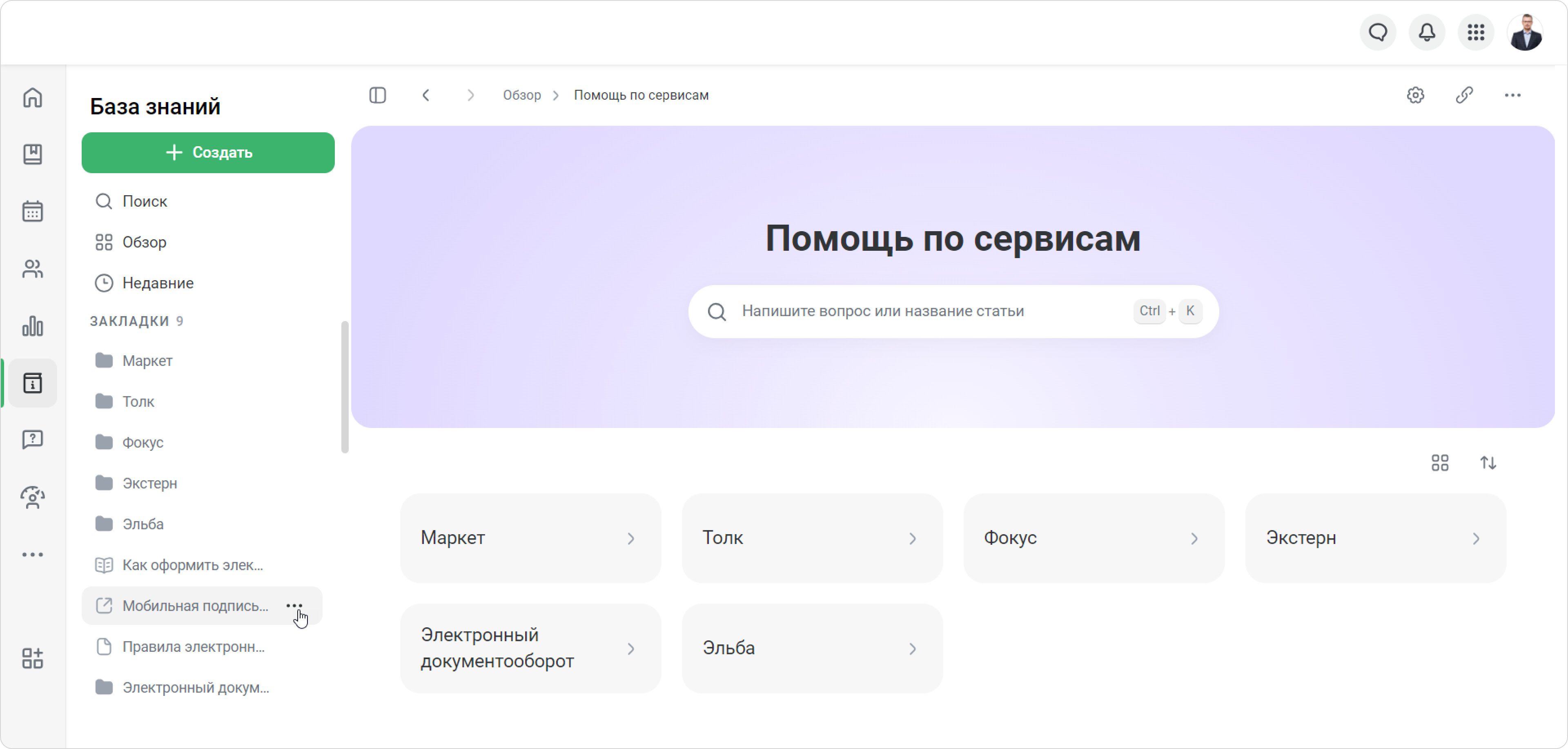The height and width of the screenshot is (749, 1568).
Task: Expand the Эльба card chevron
Action: (x=913, y=649)
